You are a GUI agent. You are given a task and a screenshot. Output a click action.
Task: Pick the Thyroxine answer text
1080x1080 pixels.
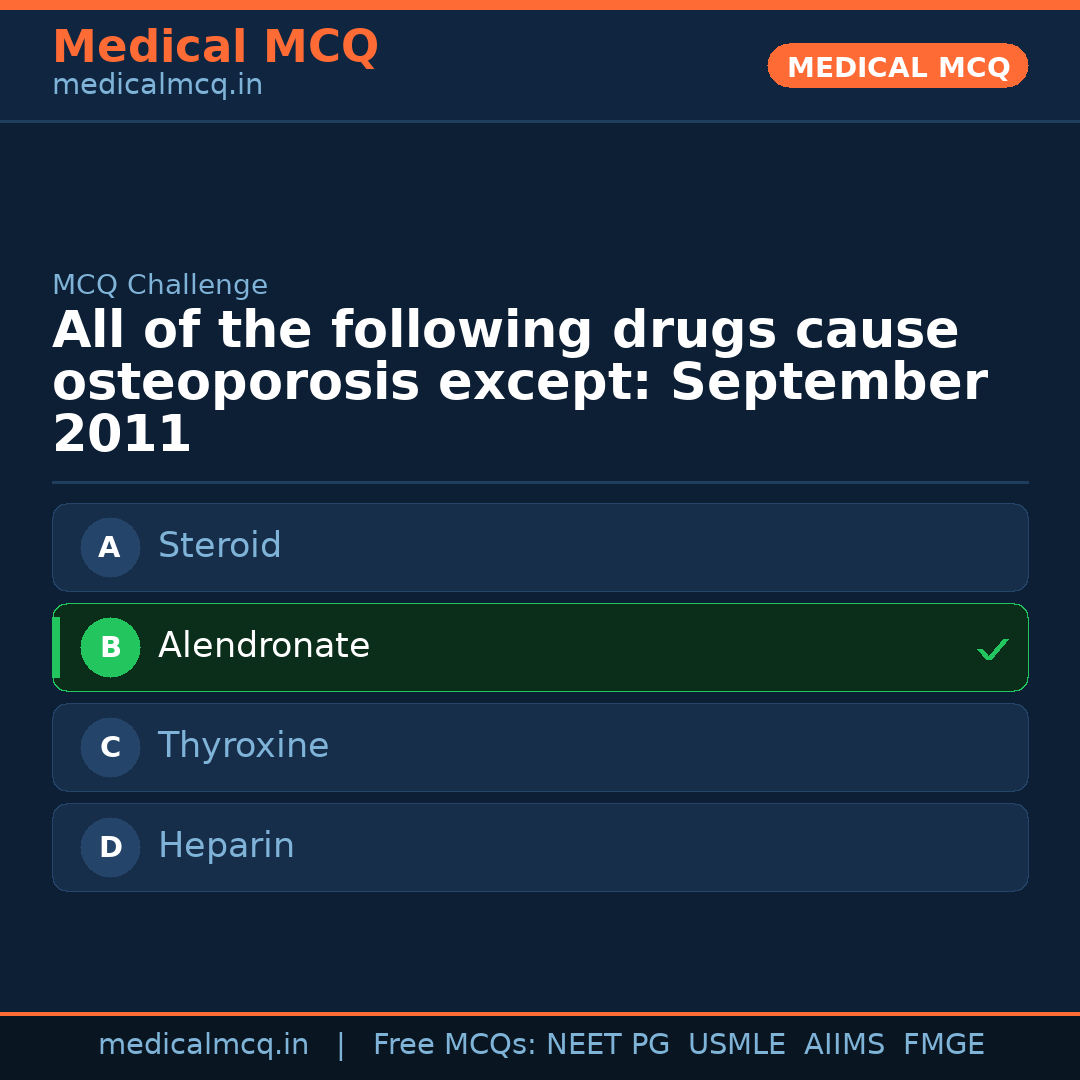pyautogui.click(x=243, y=746)
